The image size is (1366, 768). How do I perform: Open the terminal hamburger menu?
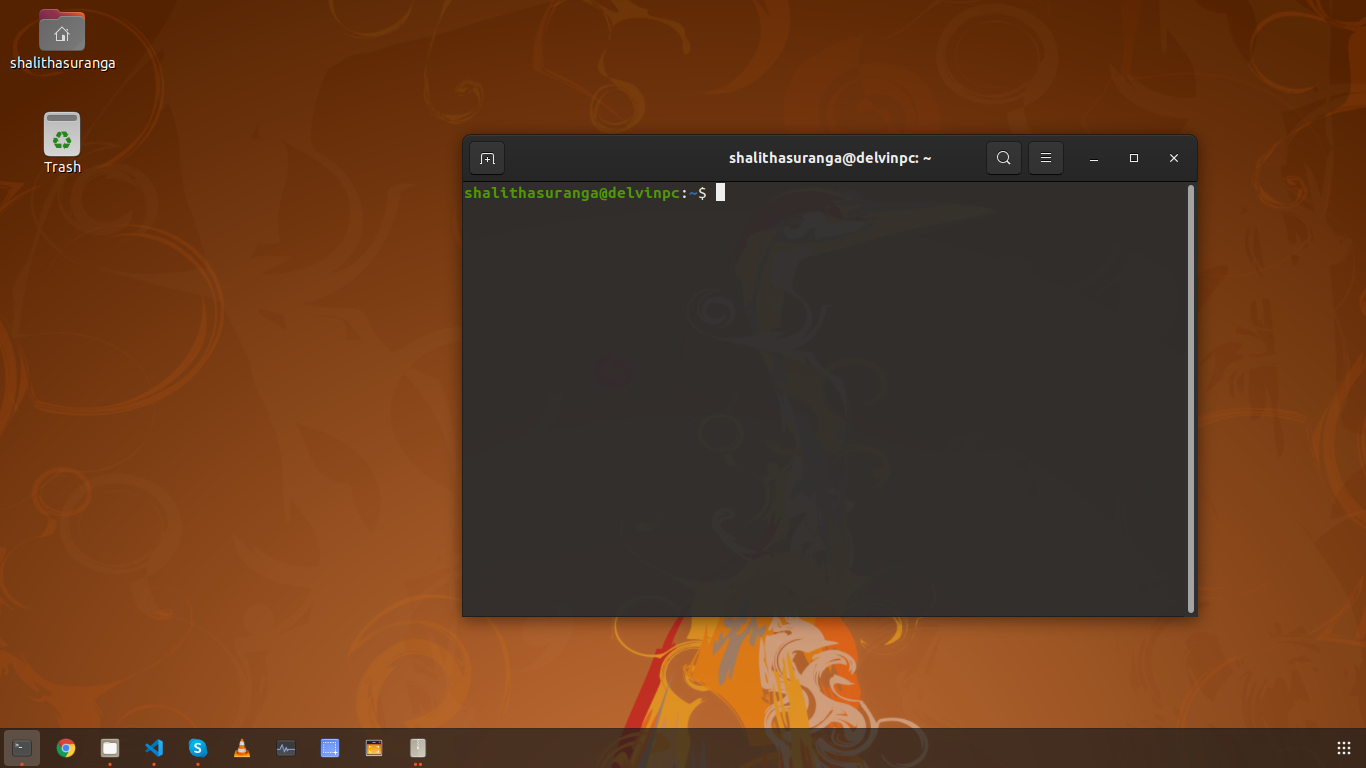1045,158
